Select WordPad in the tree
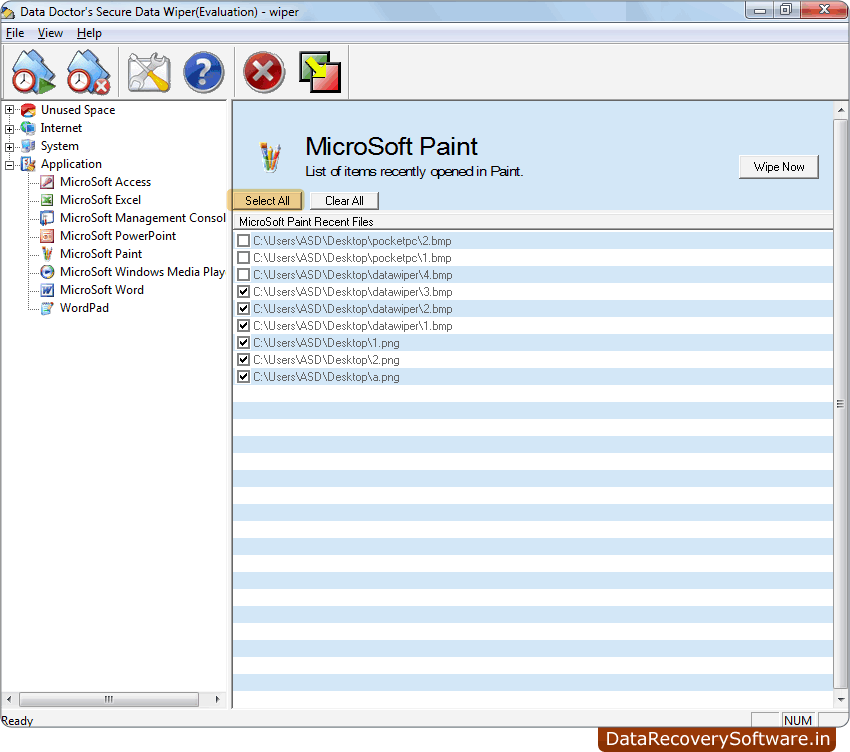850x752 pixels. 84,308
